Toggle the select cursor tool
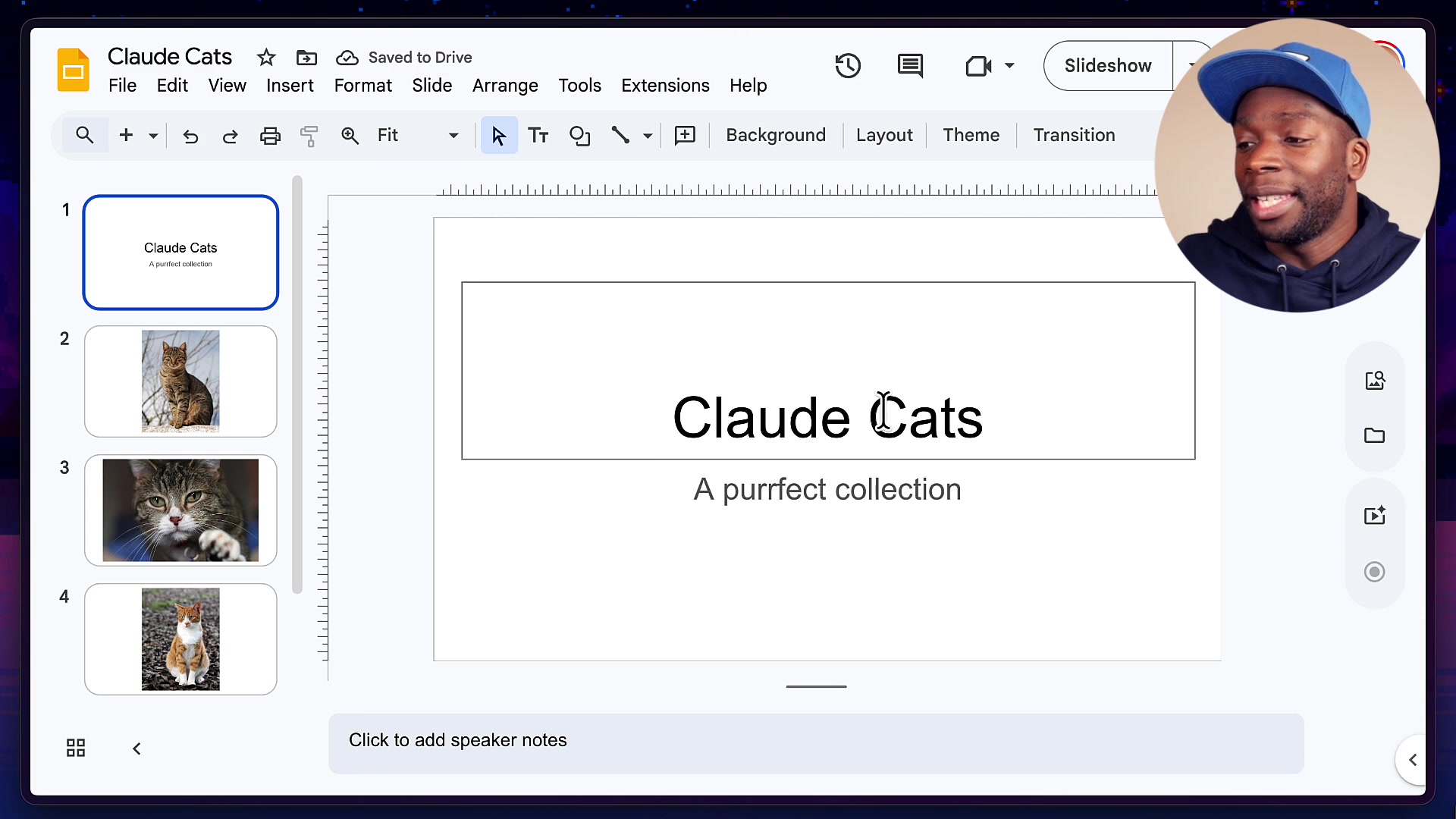 [497, 135]
